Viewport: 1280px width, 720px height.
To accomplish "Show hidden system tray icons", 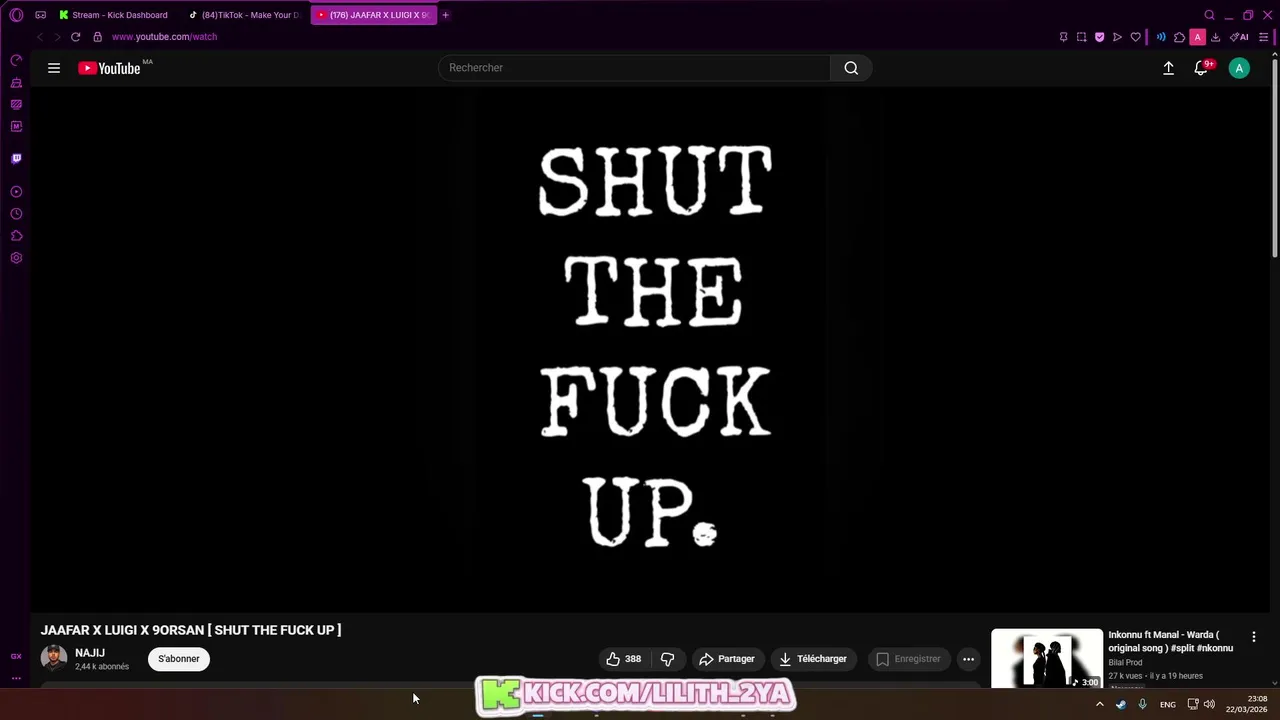I will (1100, 704).
